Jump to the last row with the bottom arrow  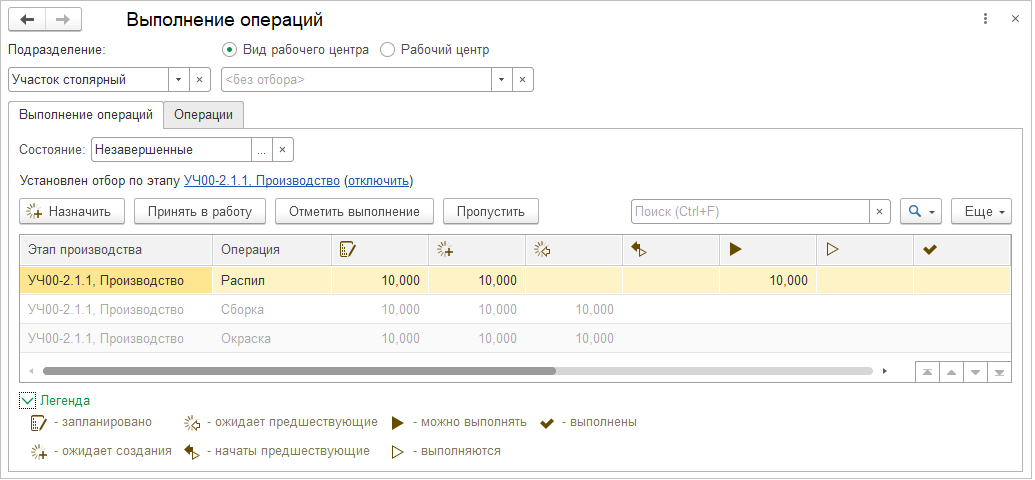point(998,371)
